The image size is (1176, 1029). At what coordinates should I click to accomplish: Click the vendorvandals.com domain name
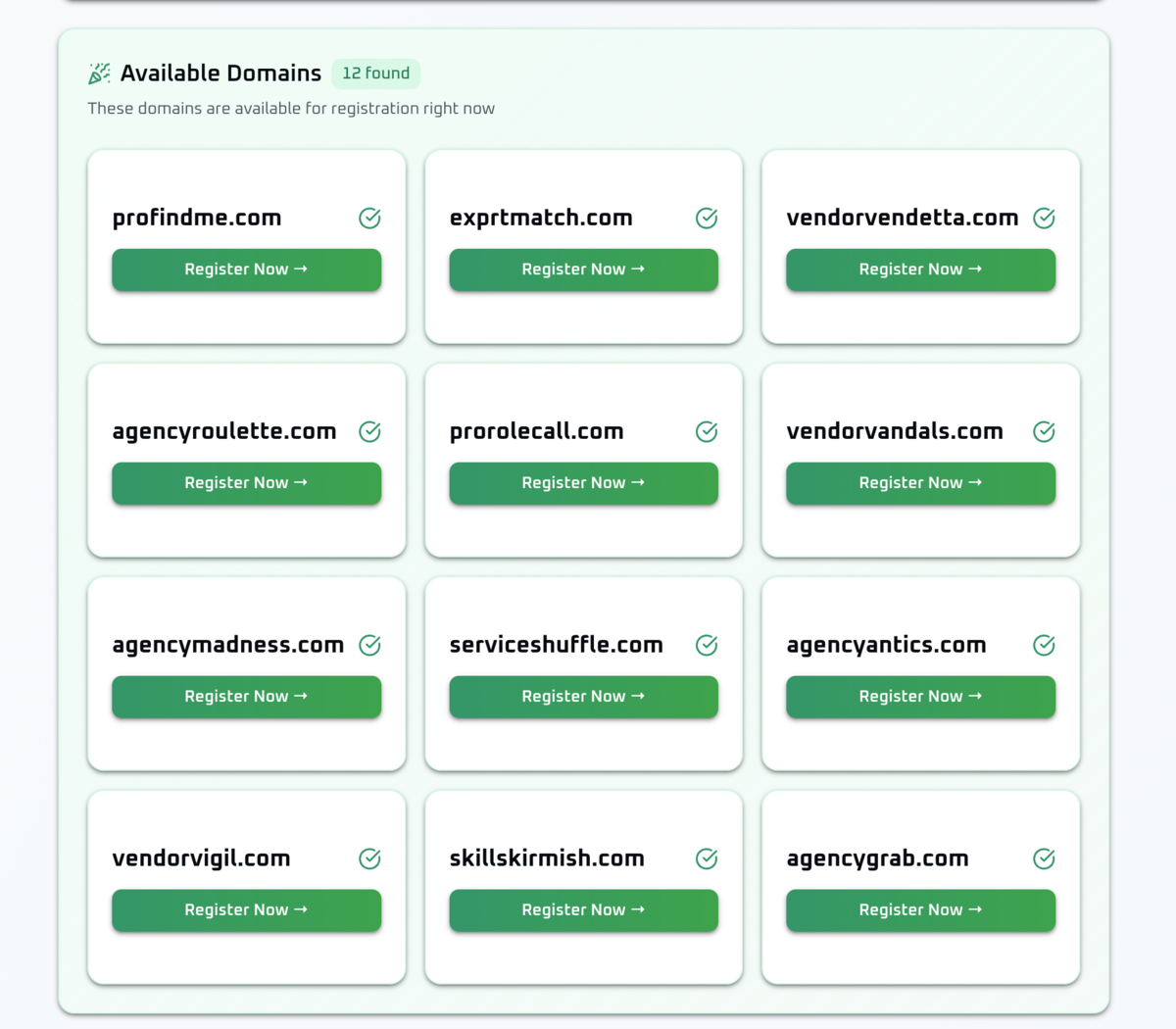(894, 432)
